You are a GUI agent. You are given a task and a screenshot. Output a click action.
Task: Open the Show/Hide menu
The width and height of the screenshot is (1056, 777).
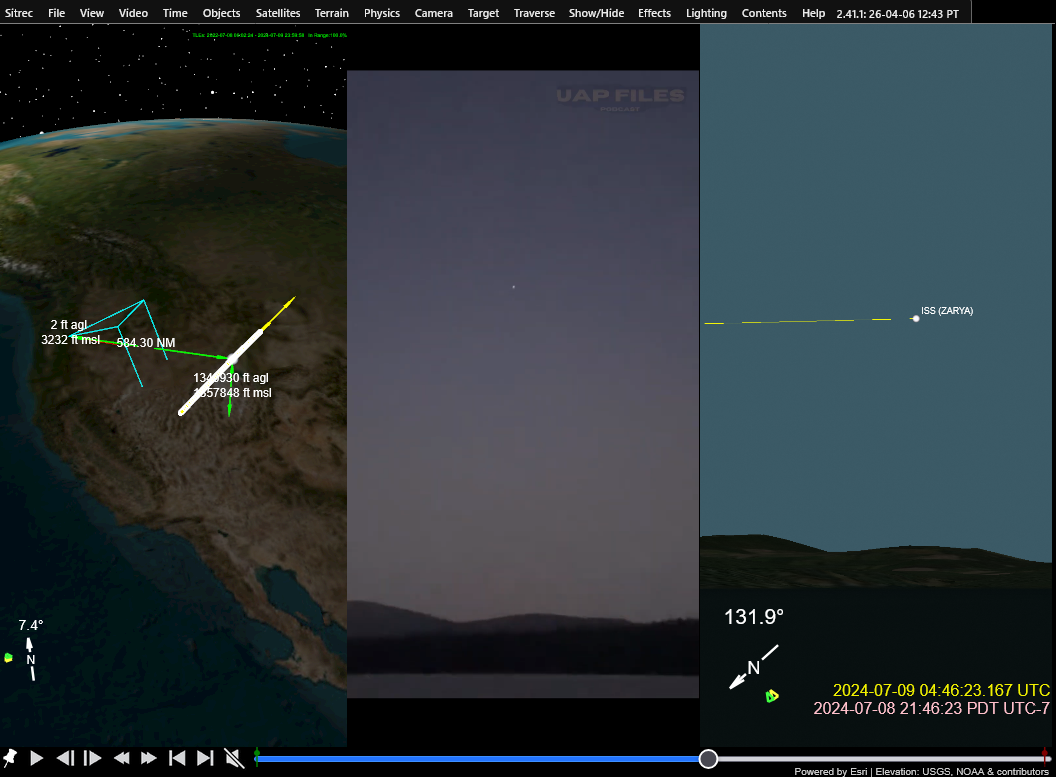pos(595,13)
